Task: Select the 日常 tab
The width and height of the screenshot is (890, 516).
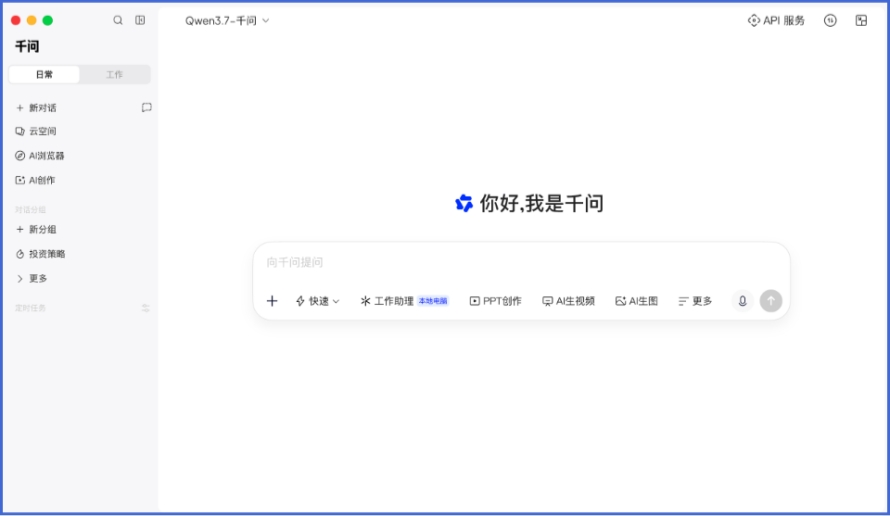Action: 44,74
